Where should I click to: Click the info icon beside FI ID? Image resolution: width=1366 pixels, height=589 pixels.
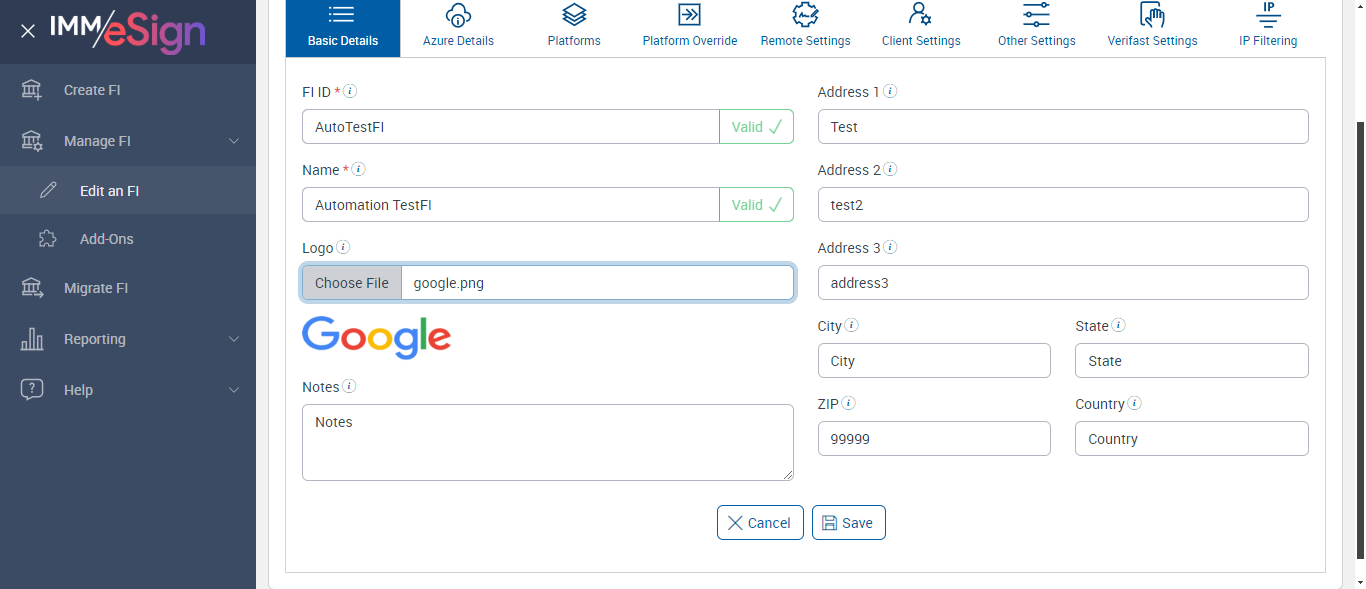pos(350,91)
